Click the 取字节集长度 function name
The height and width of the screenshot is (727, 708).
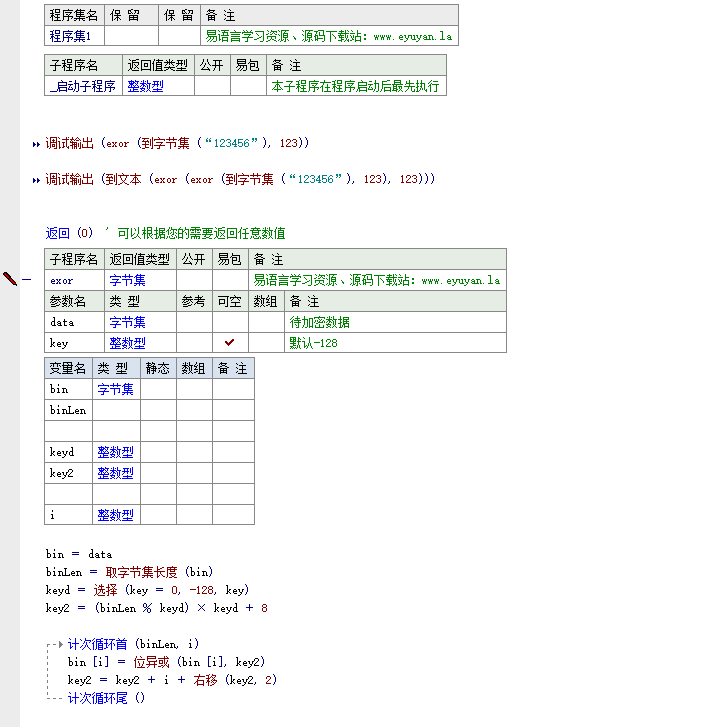point(141,572)
